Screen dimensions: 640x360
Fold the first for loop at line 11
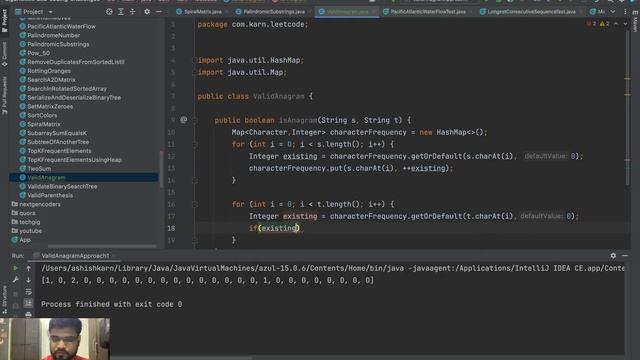(x=195, y=144)
